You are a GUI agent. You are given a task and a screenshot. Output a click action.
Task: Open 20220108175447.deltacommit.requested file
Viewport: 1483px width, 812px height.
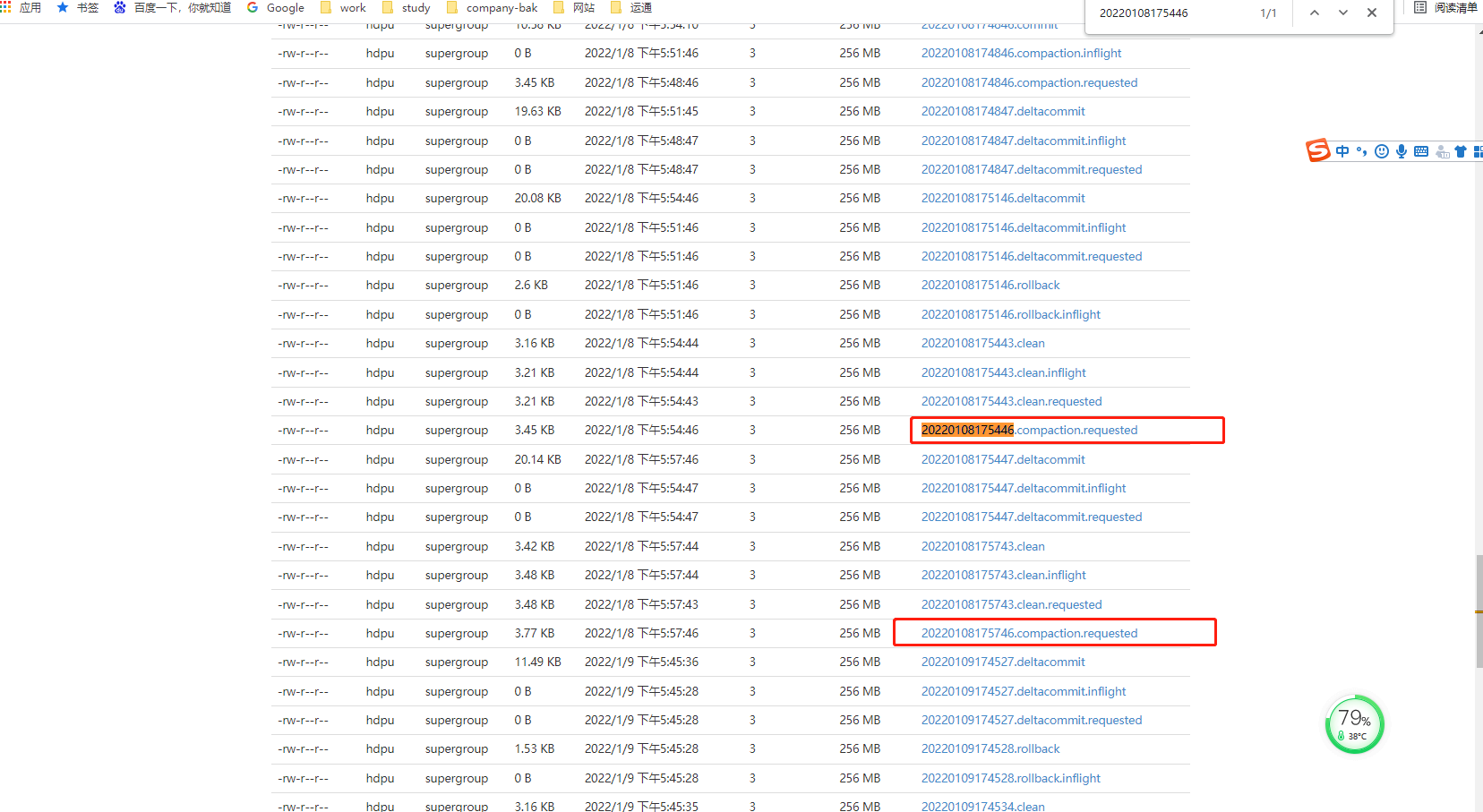(x=1032, y=517)
